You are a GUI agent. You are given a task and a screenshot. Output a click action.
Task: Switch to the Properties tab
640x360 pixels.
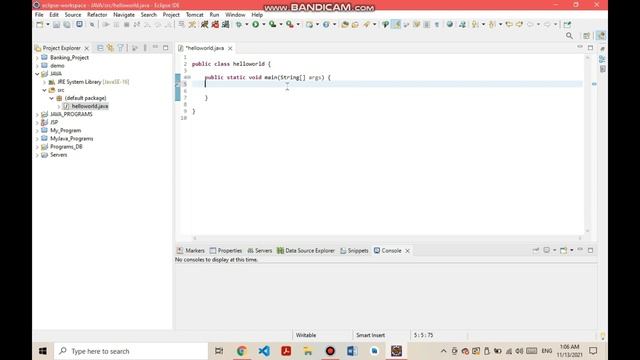point(226,251)
